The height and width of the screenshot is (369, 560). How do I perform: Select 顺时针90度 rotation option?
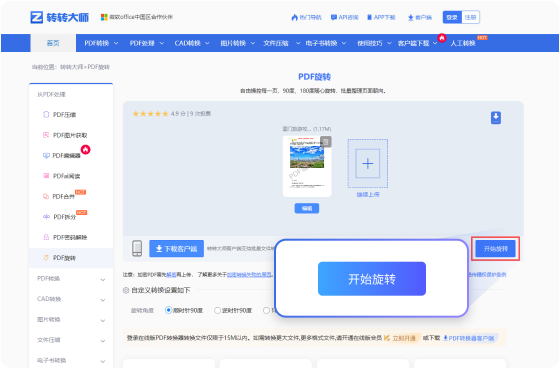point(184,310)
